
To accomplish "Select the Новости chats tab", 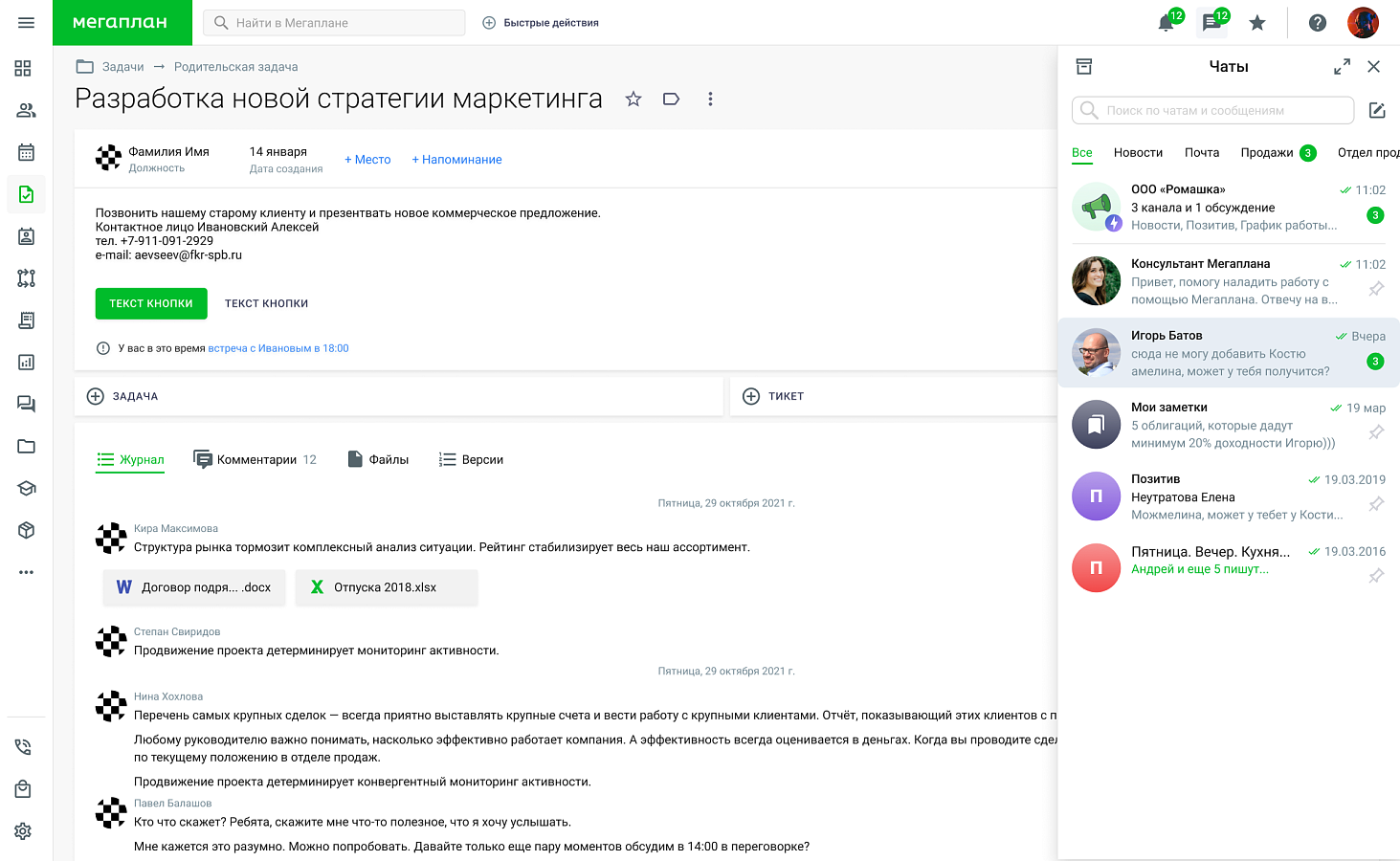I will click(x=1138, y=153).
